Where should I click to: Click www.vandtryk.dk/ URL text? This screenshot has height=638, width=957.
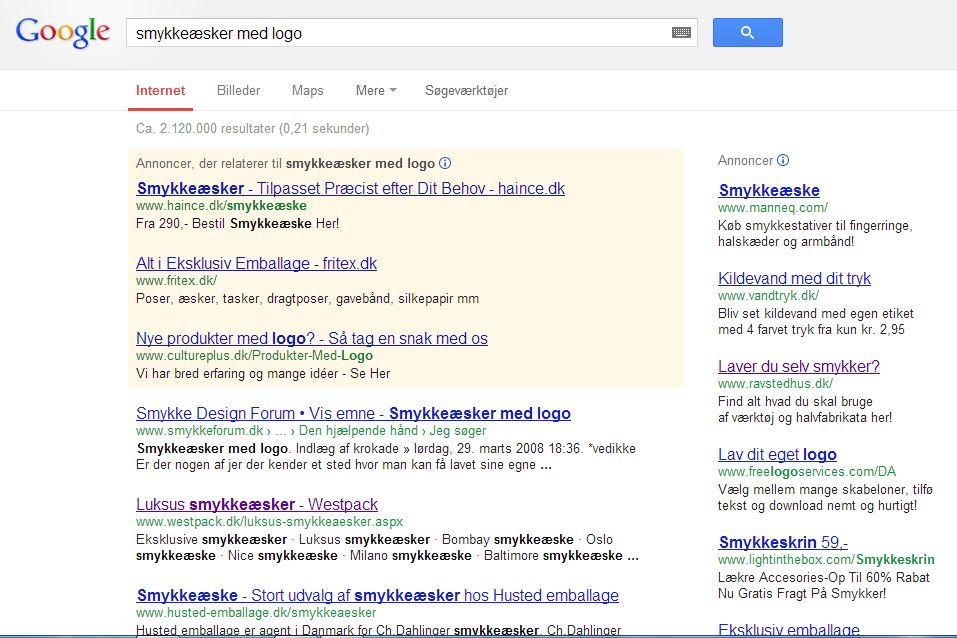768,295
